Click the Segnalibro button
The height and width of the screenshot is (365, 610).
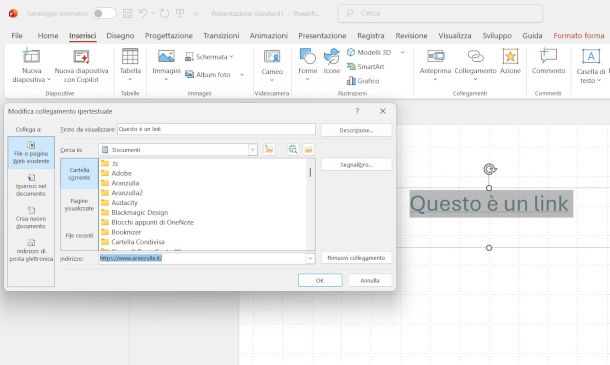[356, 165]
